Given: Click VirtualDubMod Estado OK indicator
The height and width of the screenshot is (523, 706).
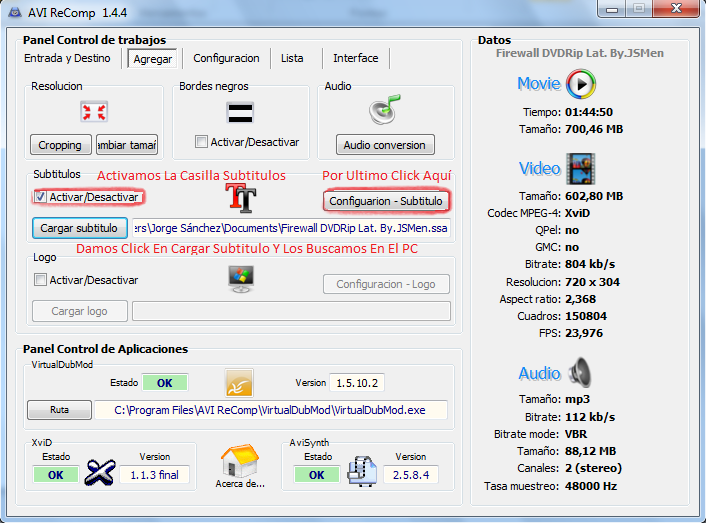Looking at the screenshot, I should pyautogui.click(x=165, y=383).
